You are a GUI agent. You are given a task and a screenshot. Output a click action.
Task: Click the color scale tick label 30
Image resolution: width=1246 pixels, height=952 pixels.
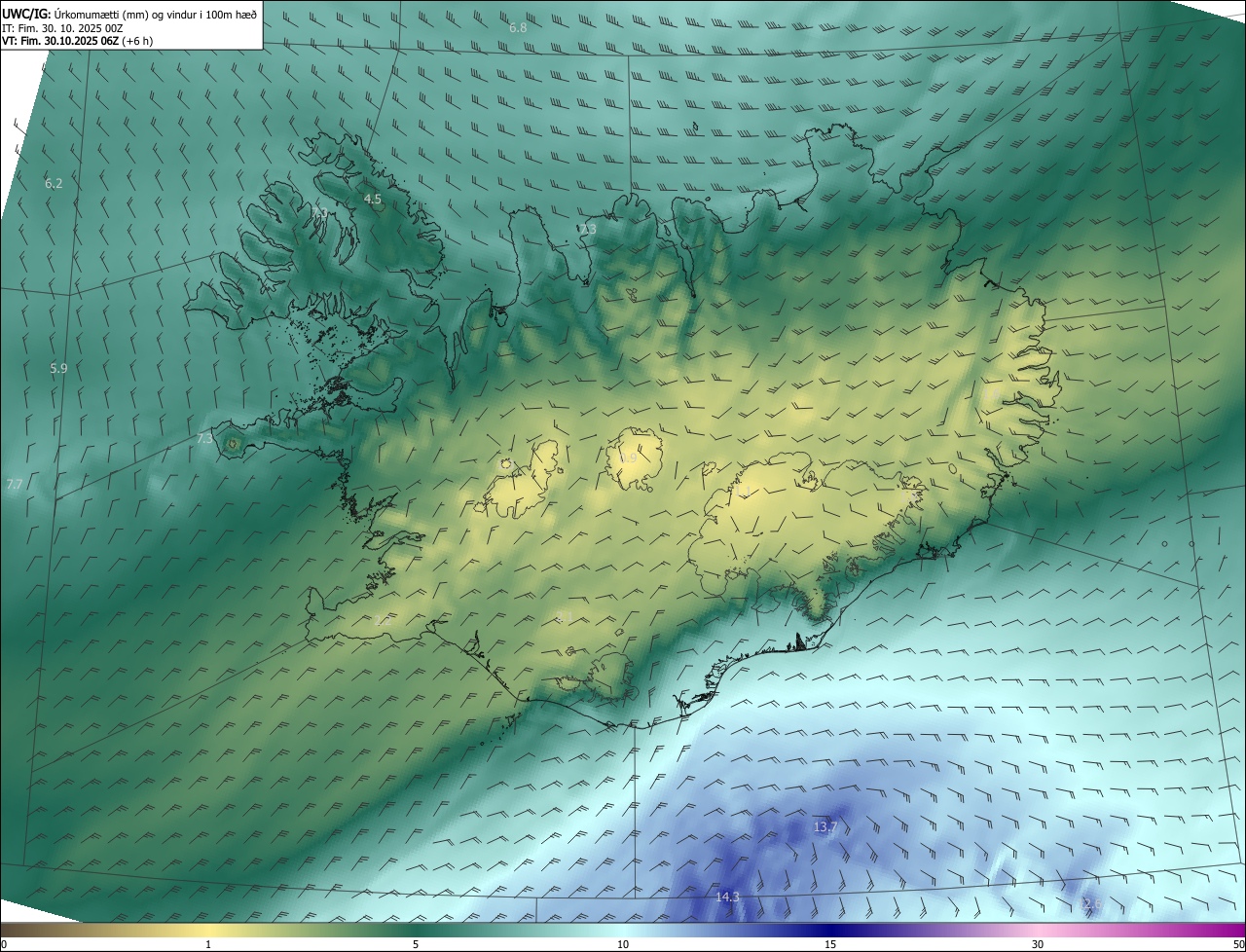pyautogui.click(x=1038, y=944)
